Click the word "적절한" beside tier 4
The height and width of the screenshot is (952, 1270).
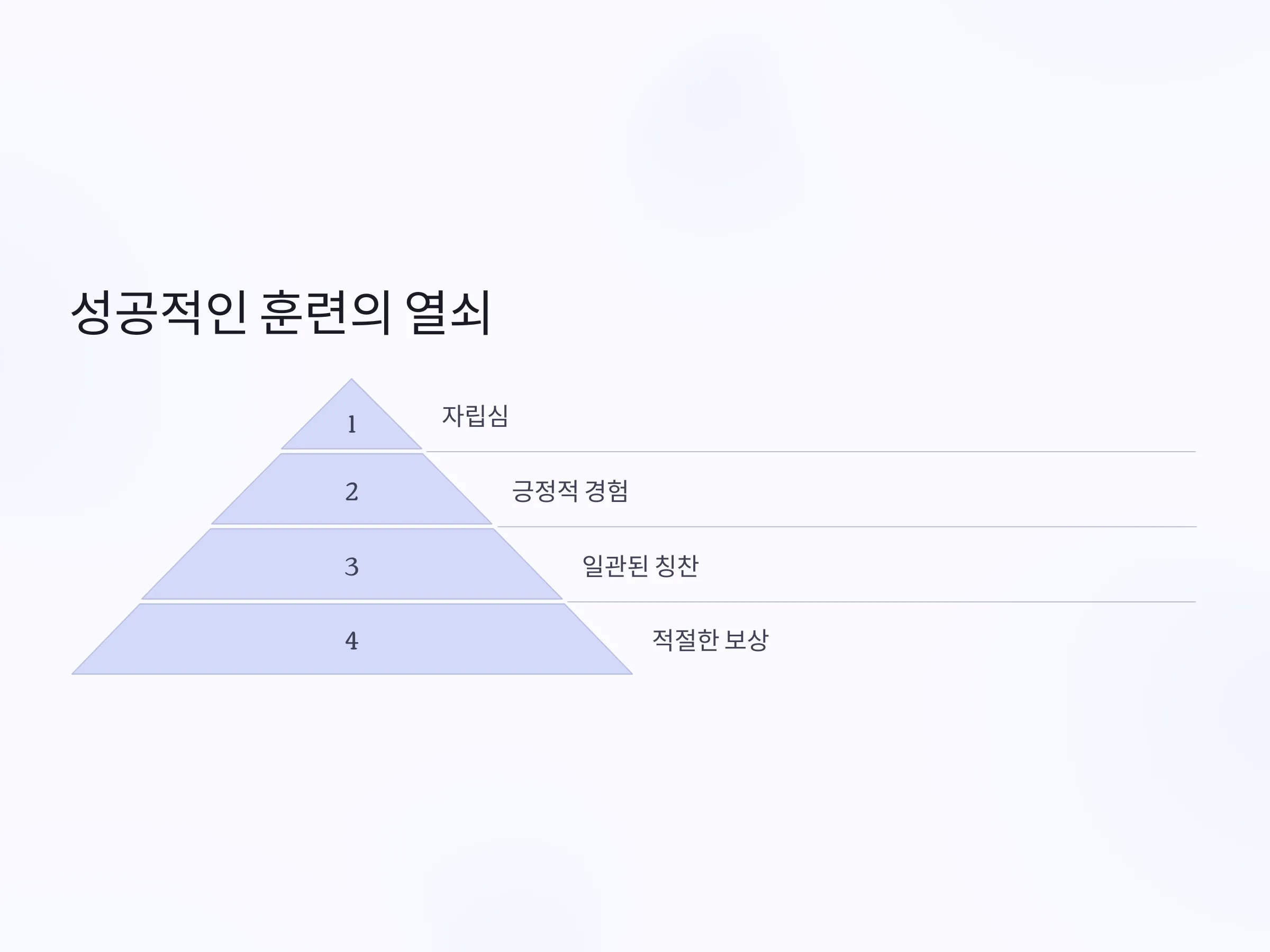tap(685, 640)
